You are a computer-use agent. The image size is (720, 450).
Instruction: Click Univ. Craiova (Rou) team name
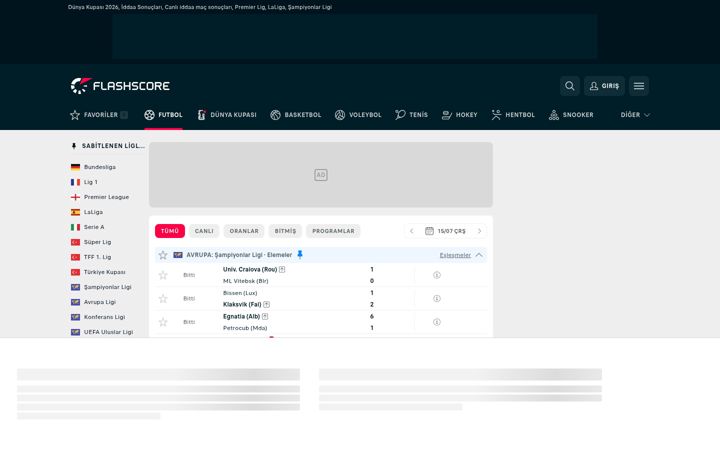coord(250,270)
